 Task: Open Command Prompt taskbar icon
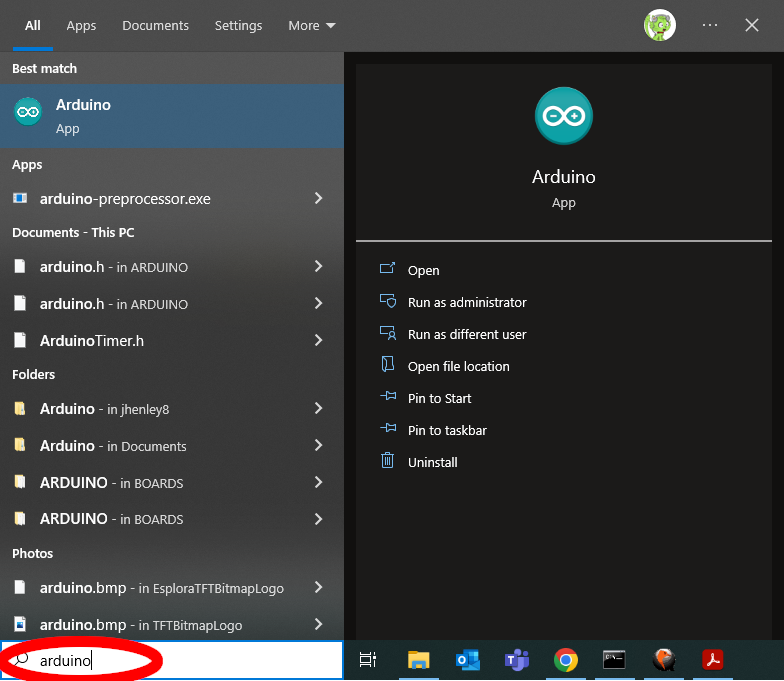pyautogui.click(x=614, y=660)
